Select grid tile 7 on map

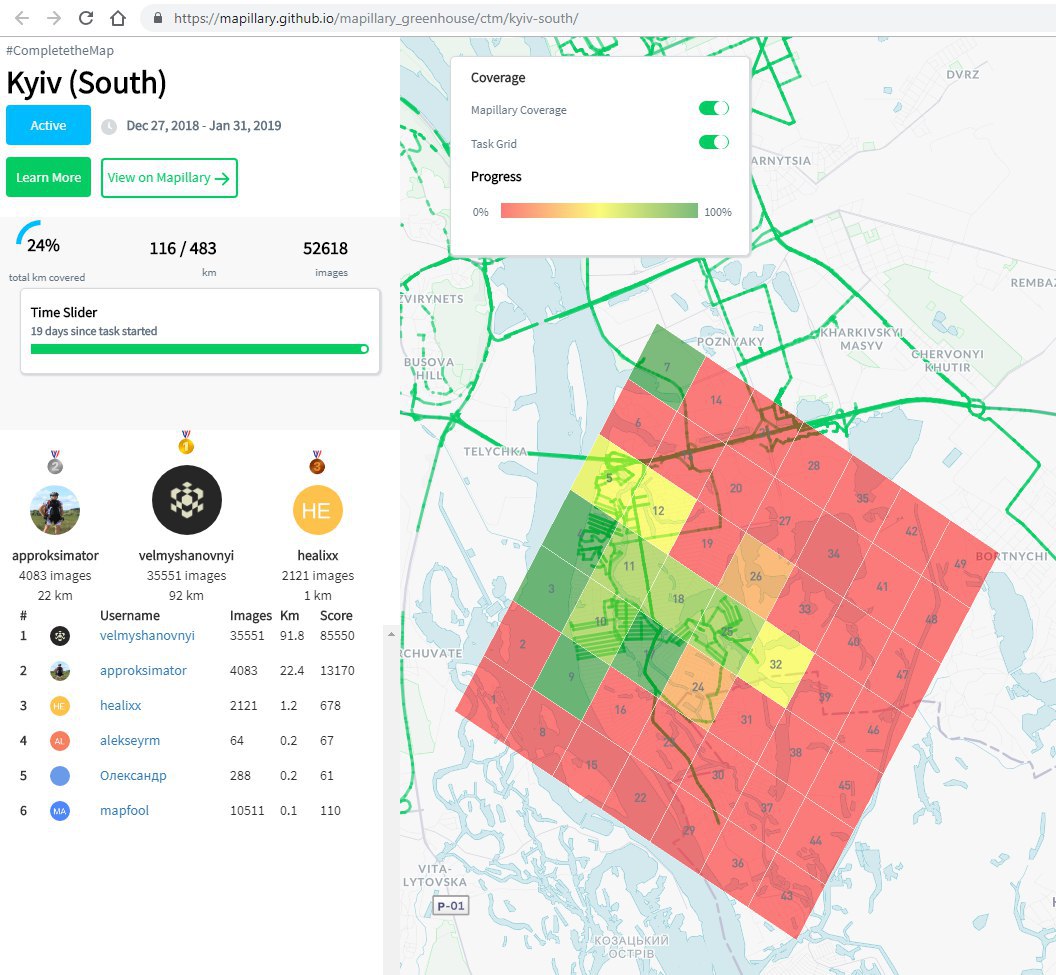click(x=667, y=367)
